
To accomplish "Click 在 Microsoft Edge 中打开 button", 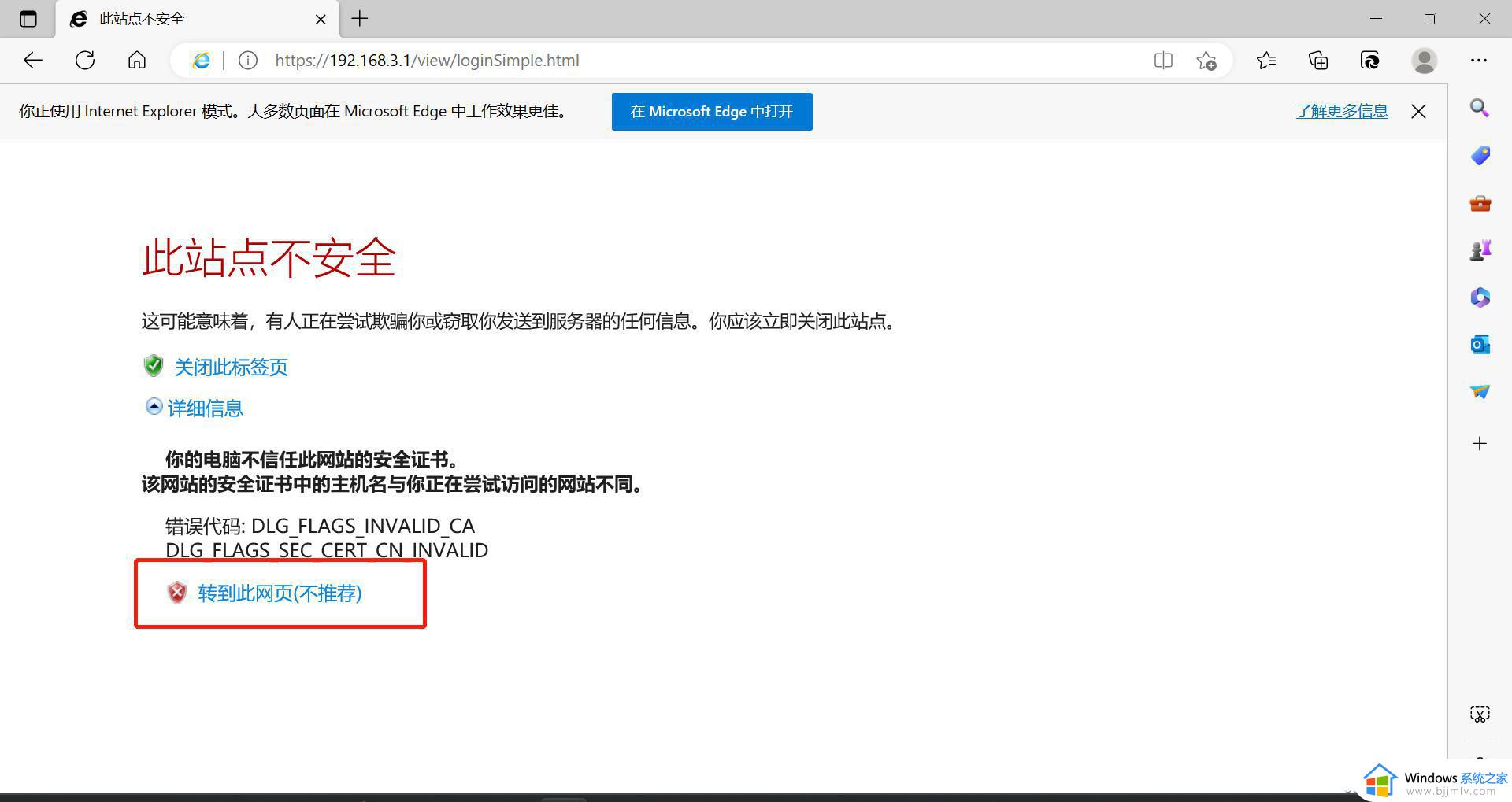I will pyautogui.click(x=712, y=112).
